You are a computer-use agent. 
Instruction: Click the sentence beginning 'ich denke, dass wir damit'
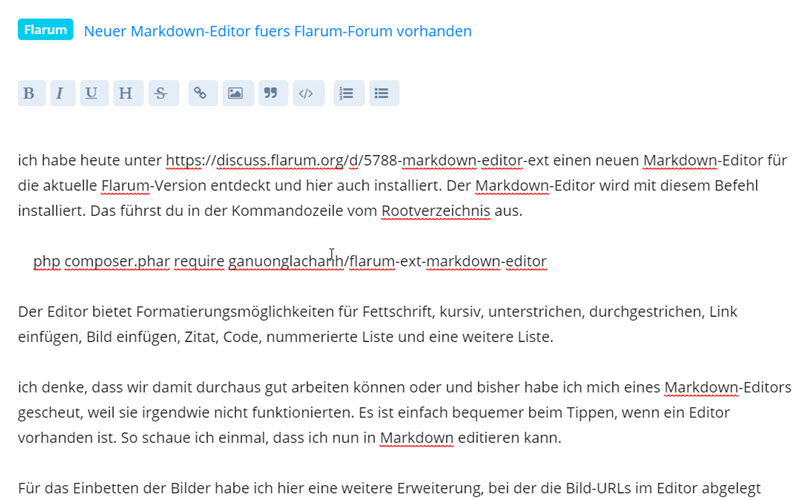(x=405, y=387)
